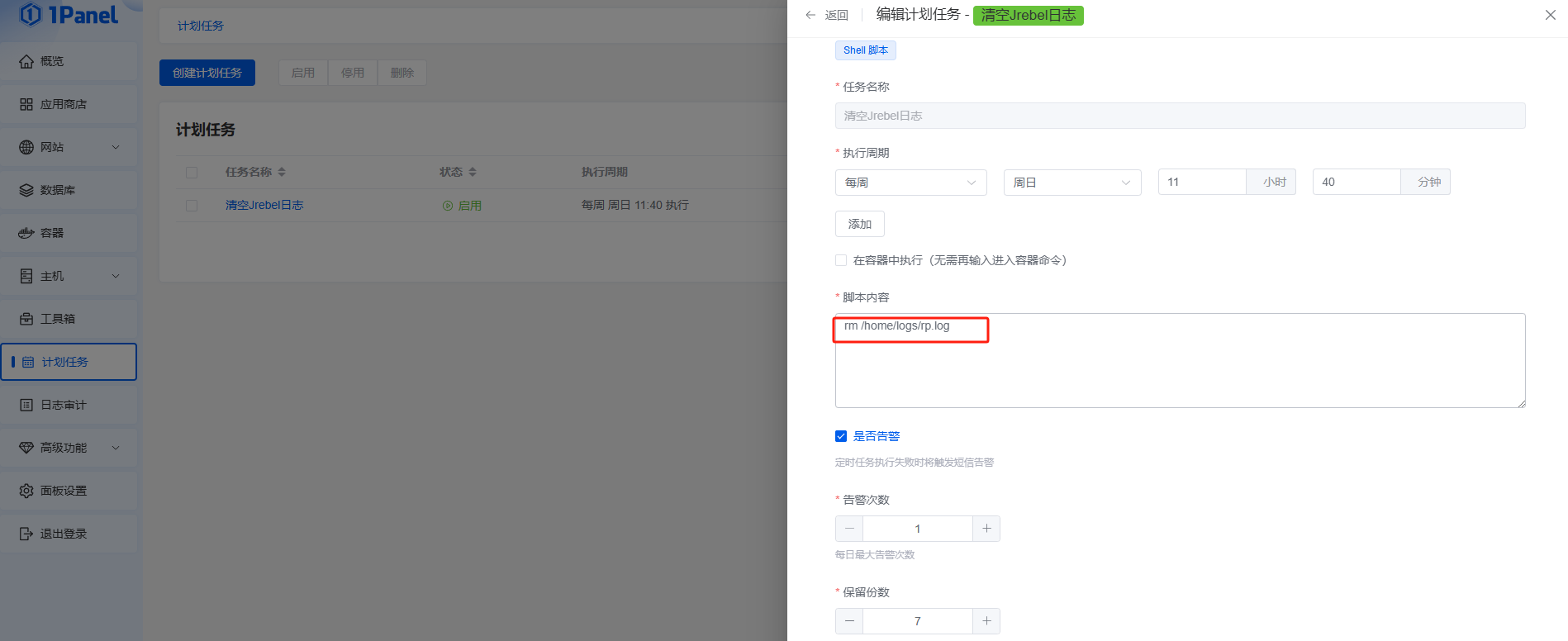Click the 返回 back arrow
The height and width of the screenshot is (641, 1568).
[811, 15]
